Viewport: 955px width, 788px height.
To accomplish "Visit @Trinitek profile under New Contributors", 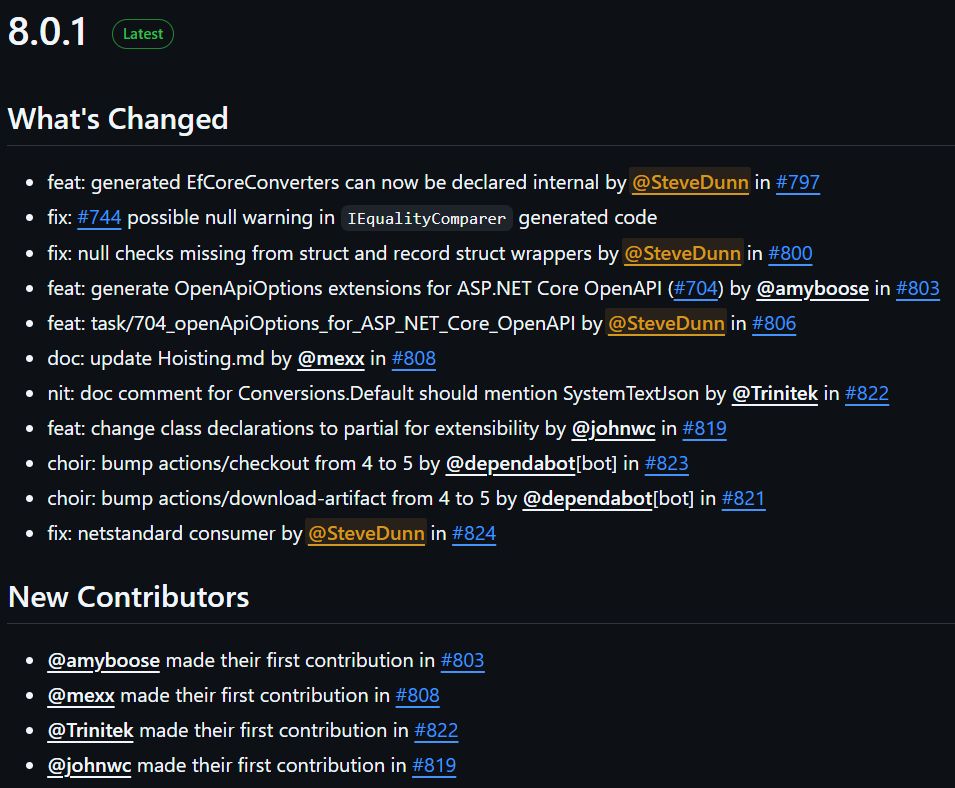I will [91, 731].
